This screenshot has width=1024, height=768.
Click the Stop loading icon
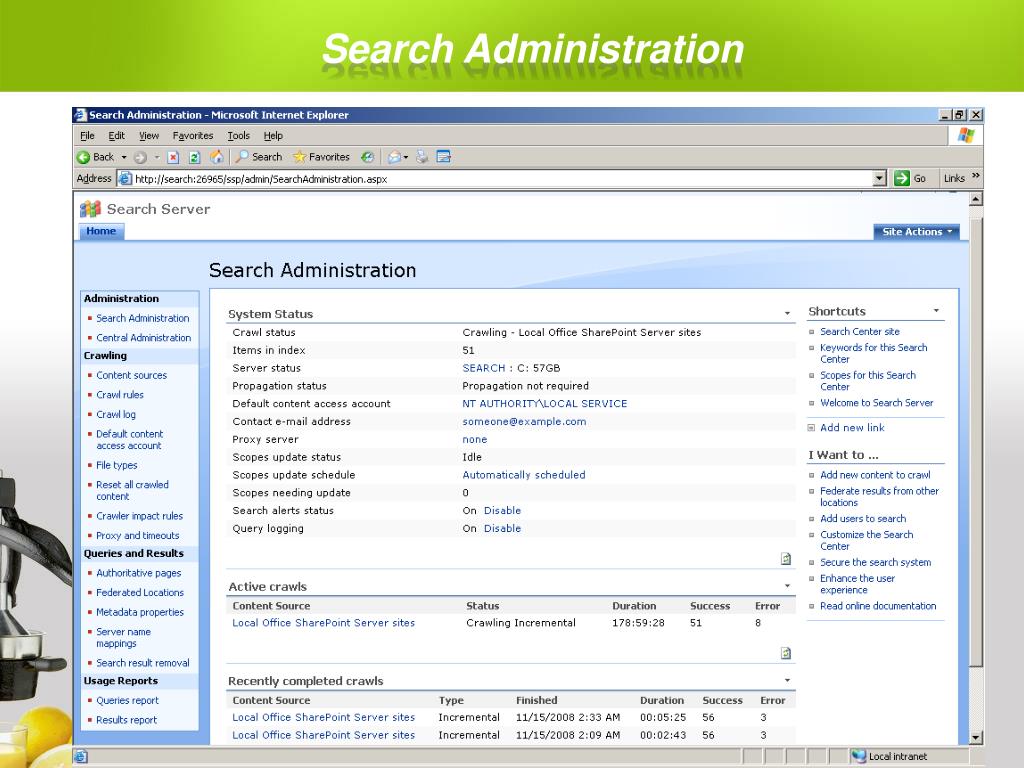click(x=173, y=157)
